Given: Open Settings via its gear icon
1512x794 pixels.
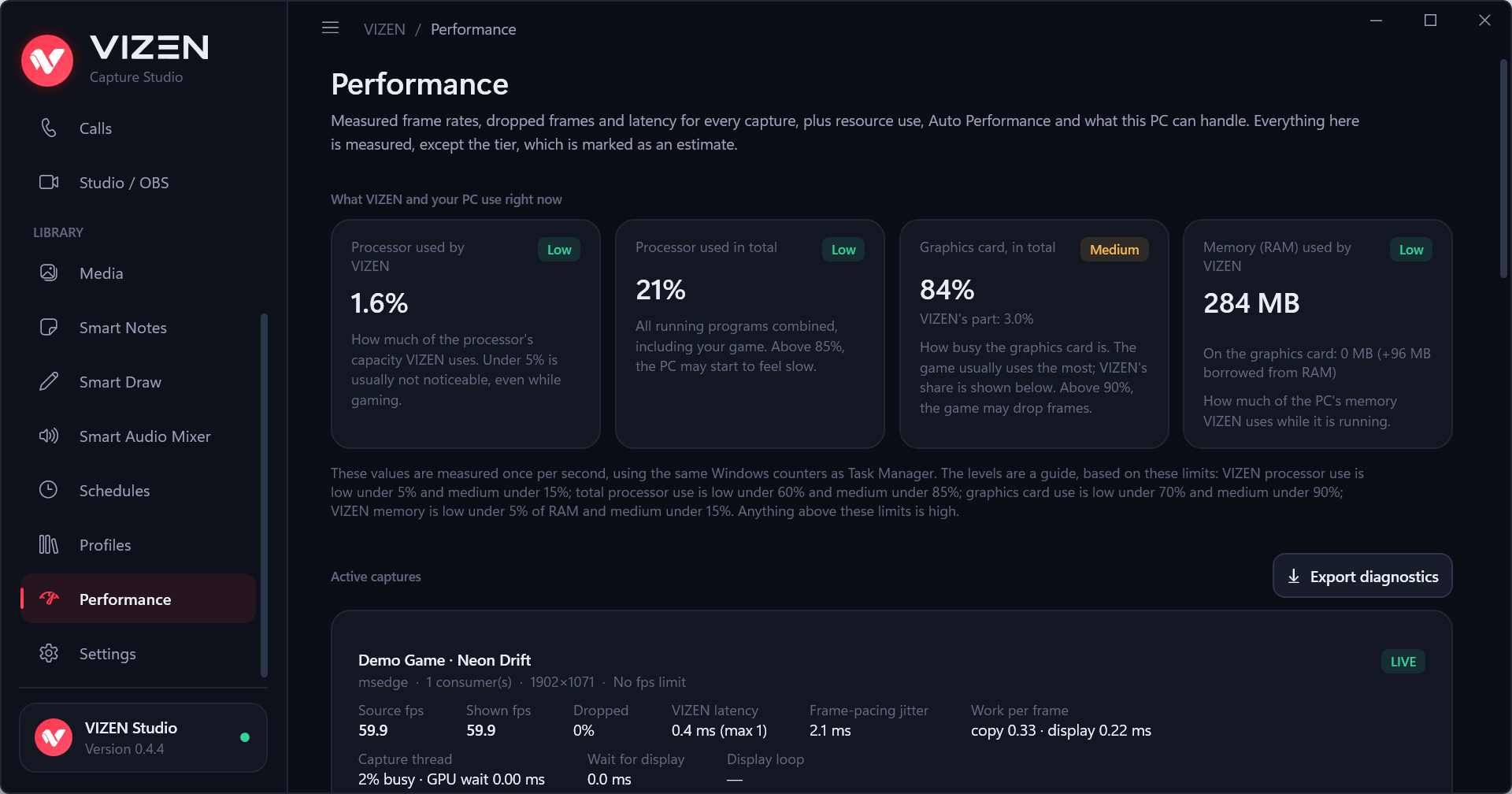Looking at the screenshot, I should pos(49,653).
